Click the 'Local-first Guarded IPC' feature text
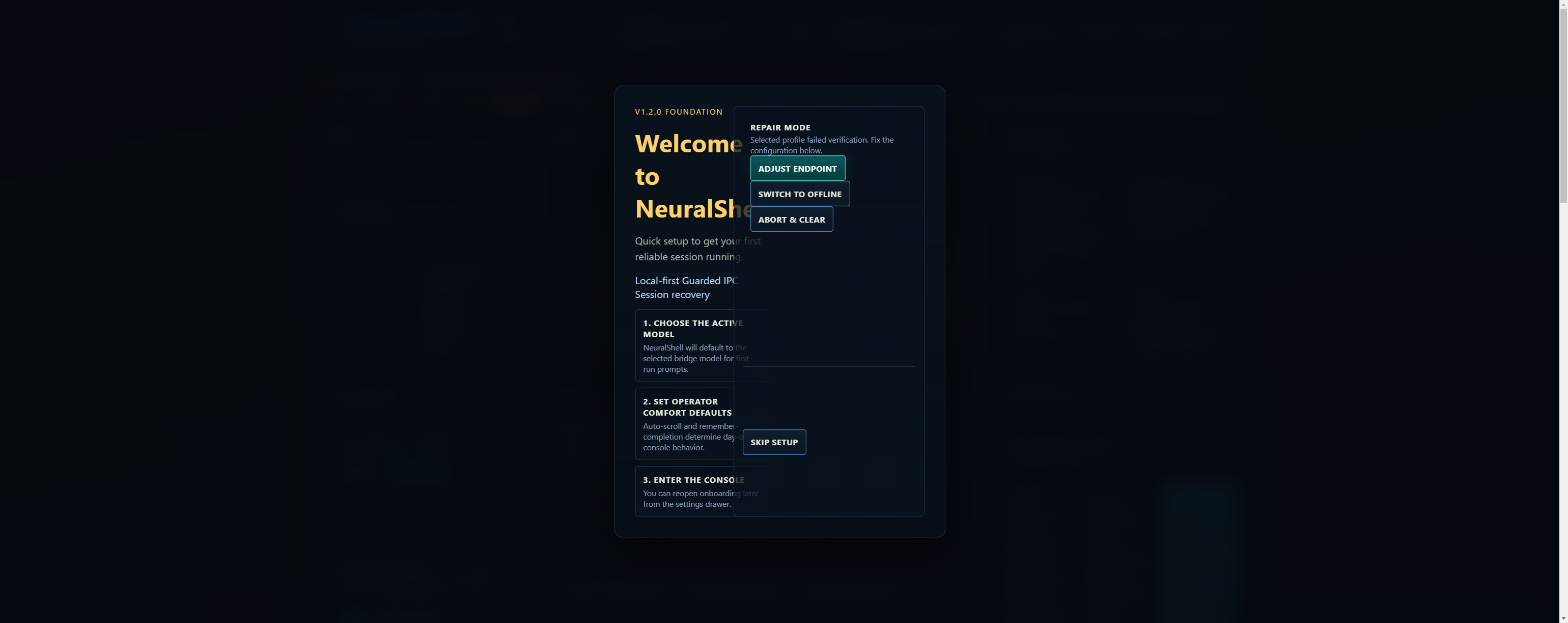This screenshot has height=623, width=1568. tap(687, 281)
